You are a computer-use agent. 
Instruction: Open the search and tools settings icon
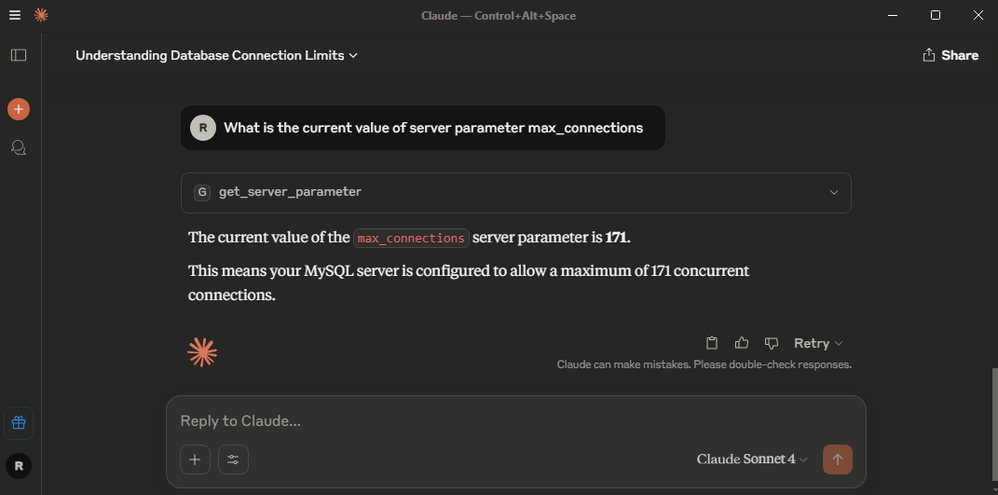(233, 459)
